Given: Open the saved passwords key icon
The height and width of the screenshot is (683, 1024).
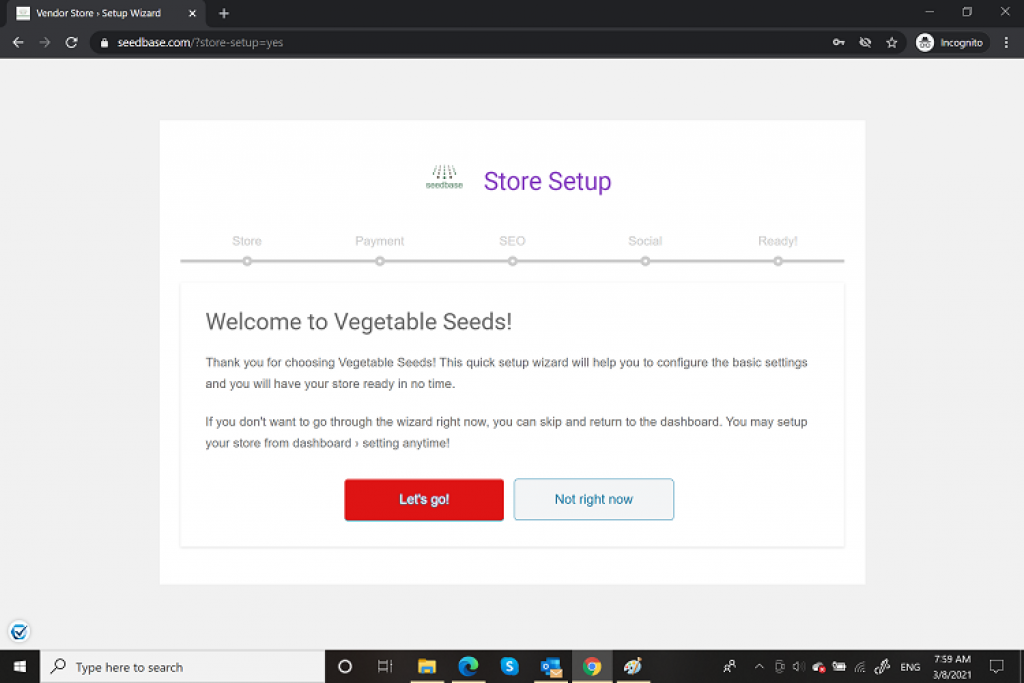Looking at the screenshot, I should pyautogui.click(x=838, y=43).
